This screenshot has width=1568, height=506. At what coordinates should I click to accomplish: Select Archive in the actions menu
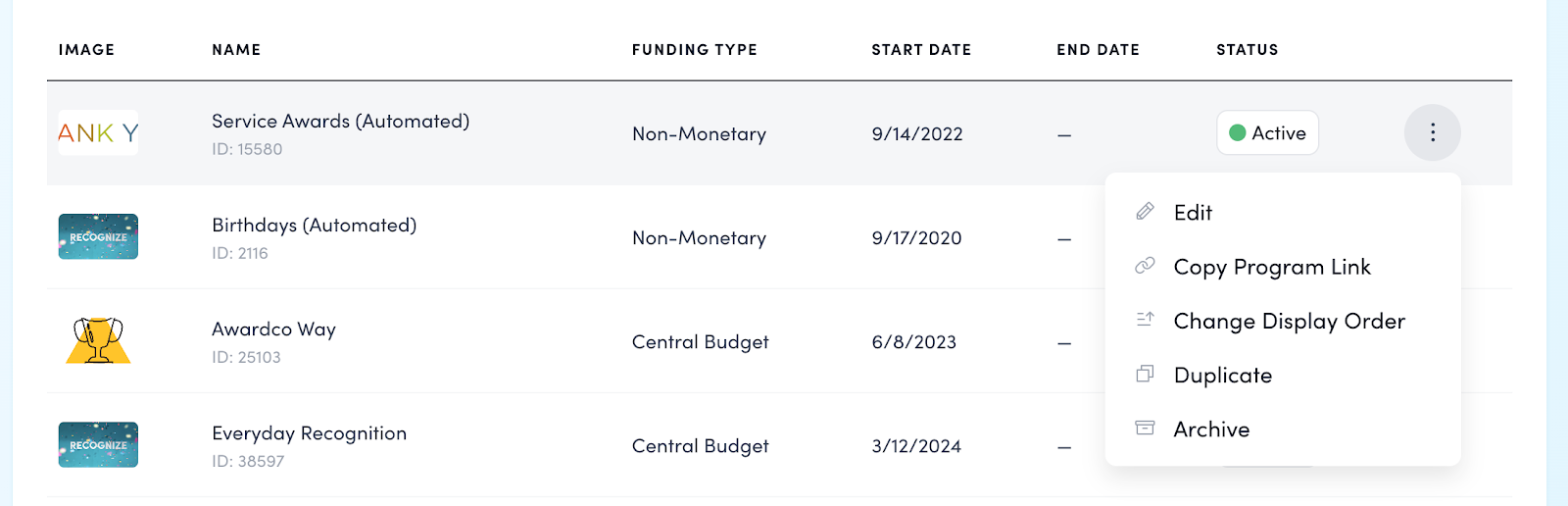[1211, 429]
